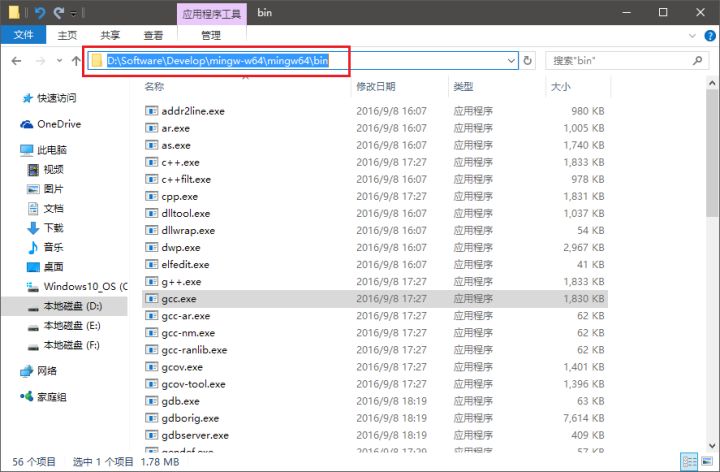Select 本地磁盘 (F:) drive

(x=63, y=345)
